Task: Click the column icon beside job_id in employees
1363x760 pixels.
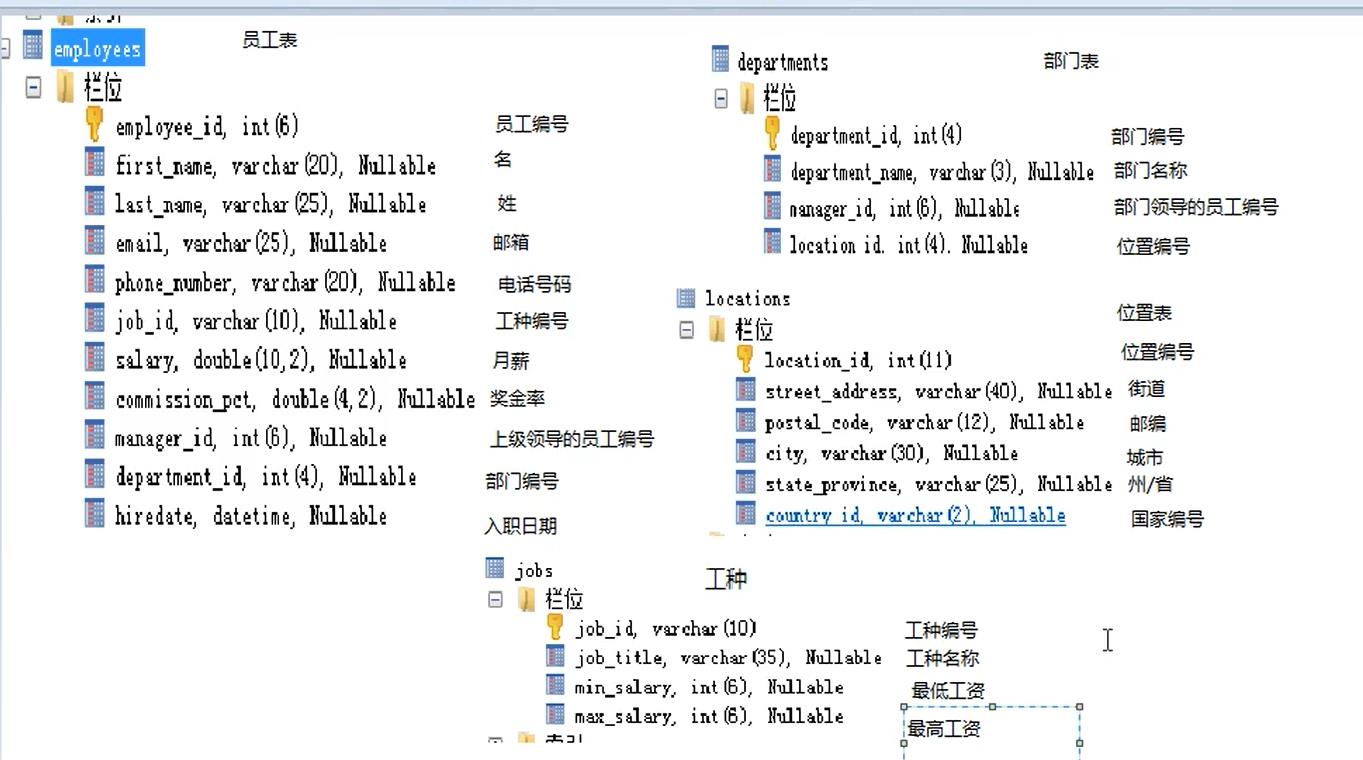Action: click(x=95, y=319)
